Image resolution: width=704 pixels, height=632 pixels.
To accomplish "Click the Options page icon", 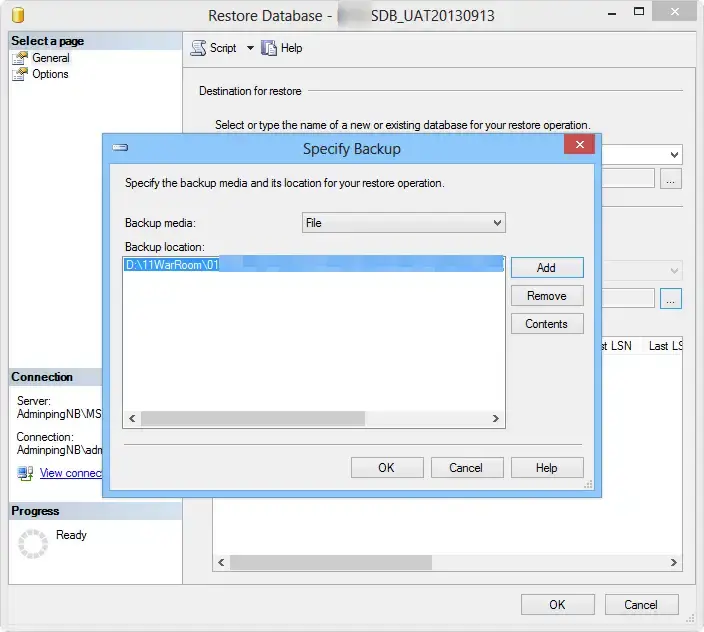I will pos(20,74).
